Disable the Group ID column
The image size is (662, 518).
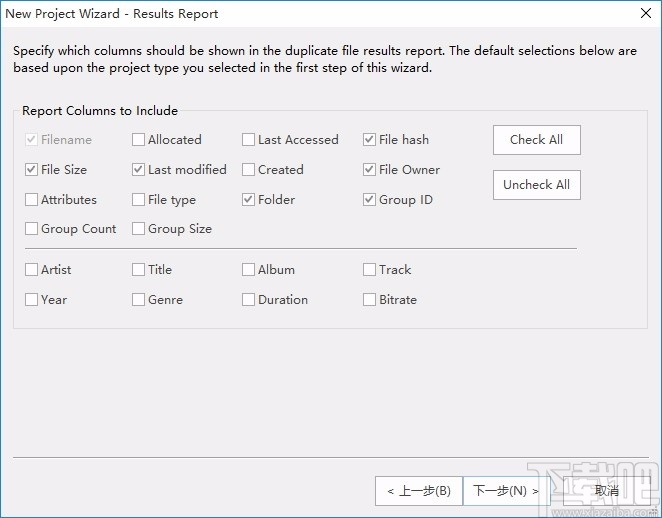click(x=369, y=200)
